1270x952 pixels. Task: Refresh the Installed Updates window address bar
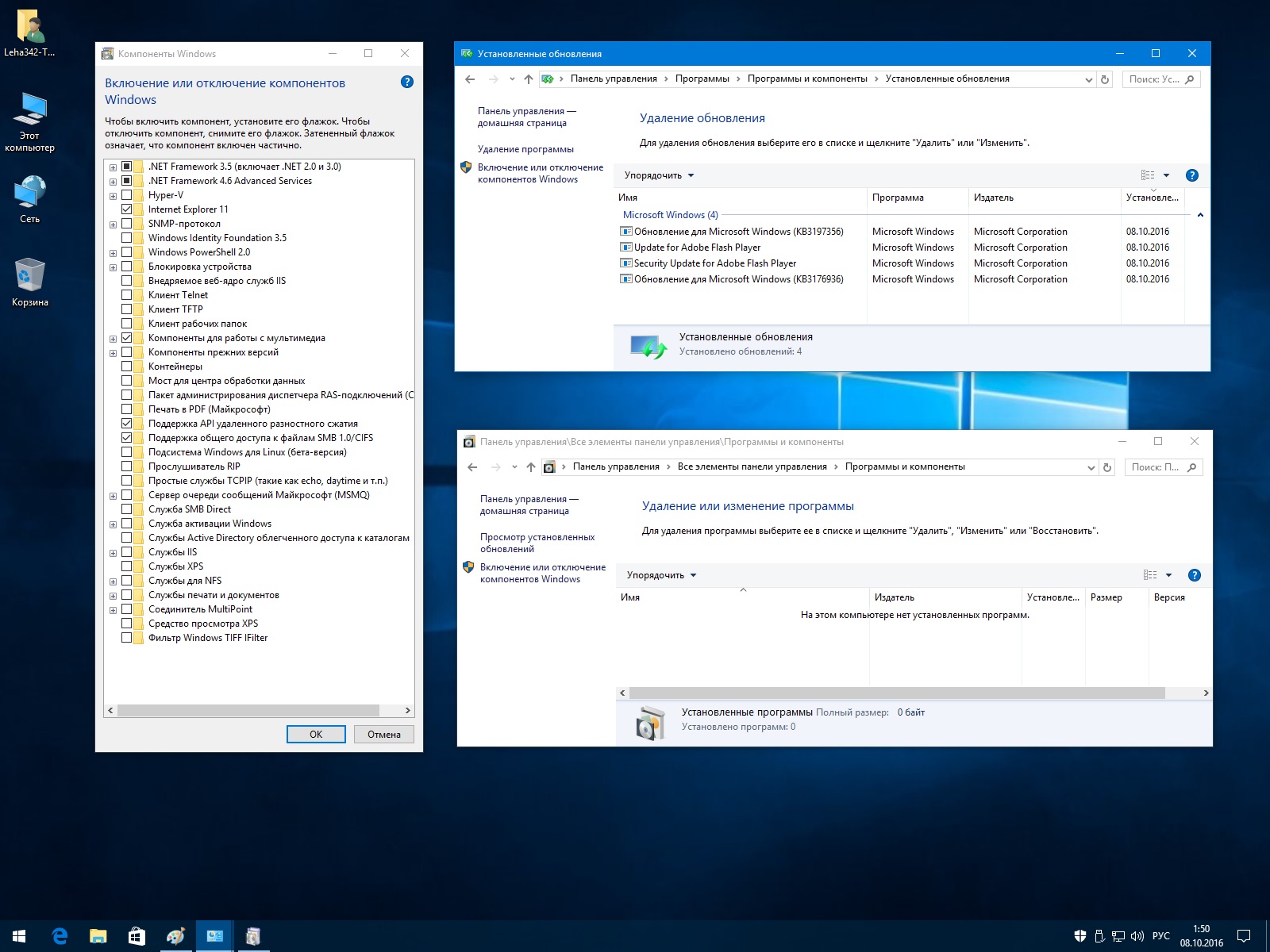(1104, 79)
